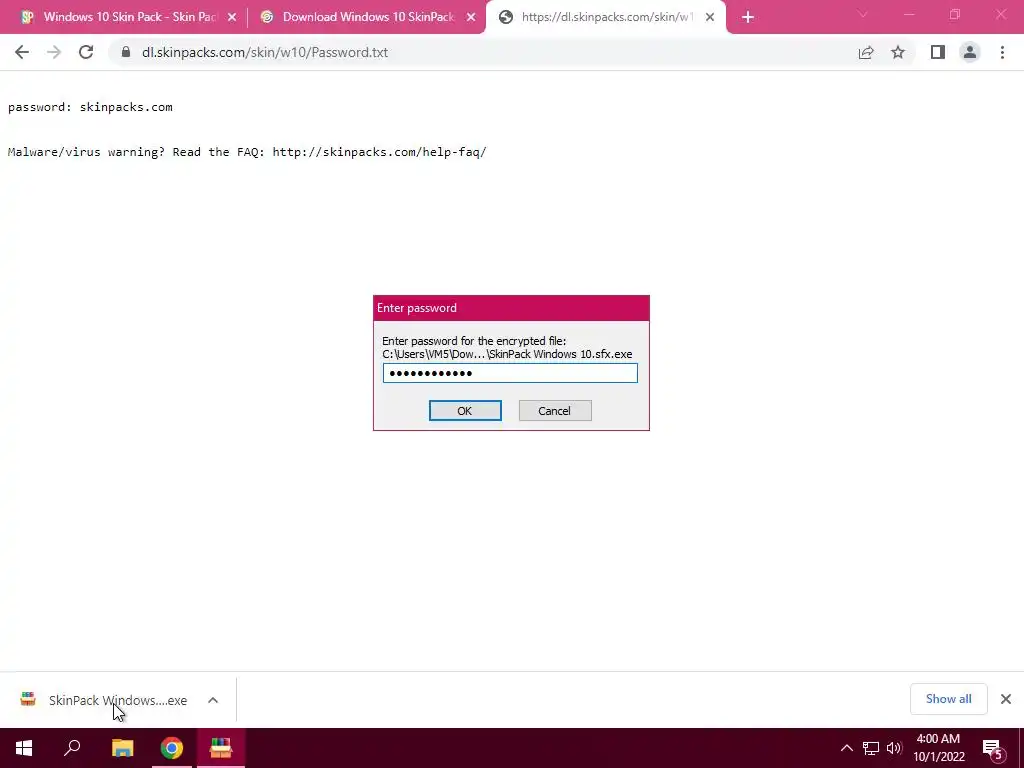Image resolution: width=1024 pixels, height=768 pixels.
Task: Switch to Download Windows 10 SkinPack tab
Action: [x=366, y=17]
